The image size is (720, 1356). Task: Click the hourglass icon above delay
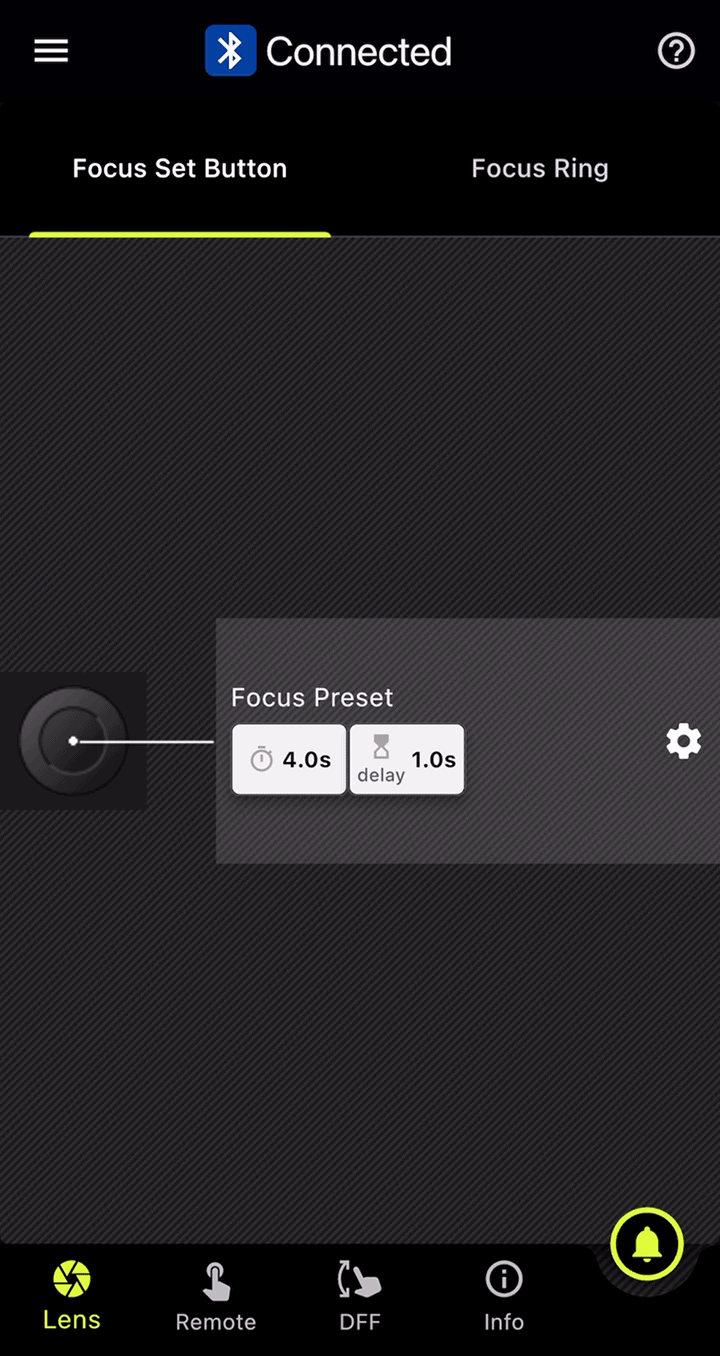tap(381, 746)
